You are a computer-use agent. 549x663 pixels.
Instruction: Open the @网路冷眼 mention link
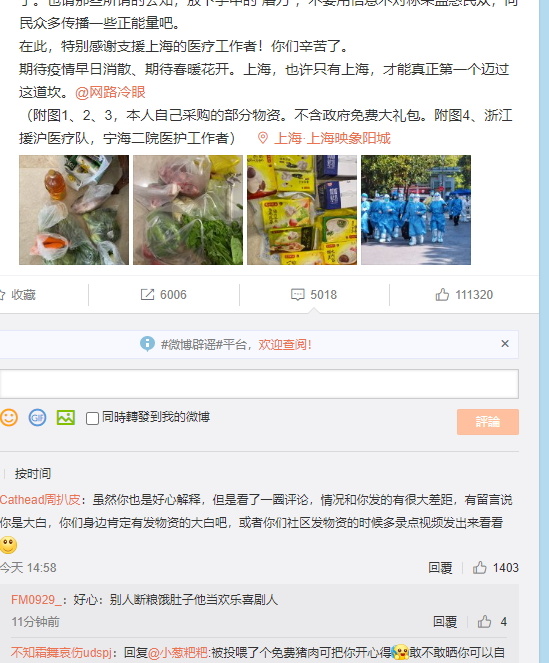point(110,92)
